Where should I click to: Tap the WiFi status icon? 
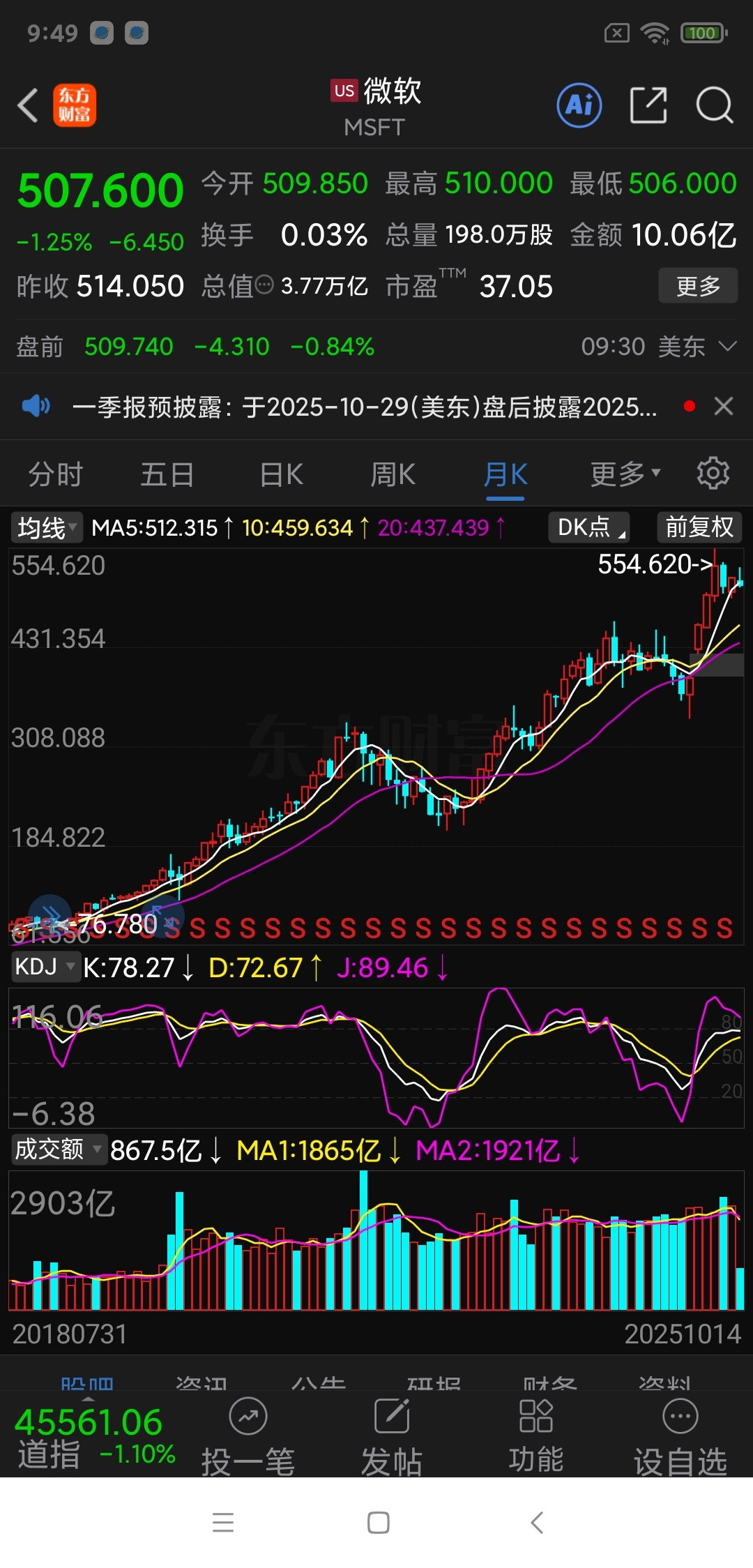click(x=655, y=33)
